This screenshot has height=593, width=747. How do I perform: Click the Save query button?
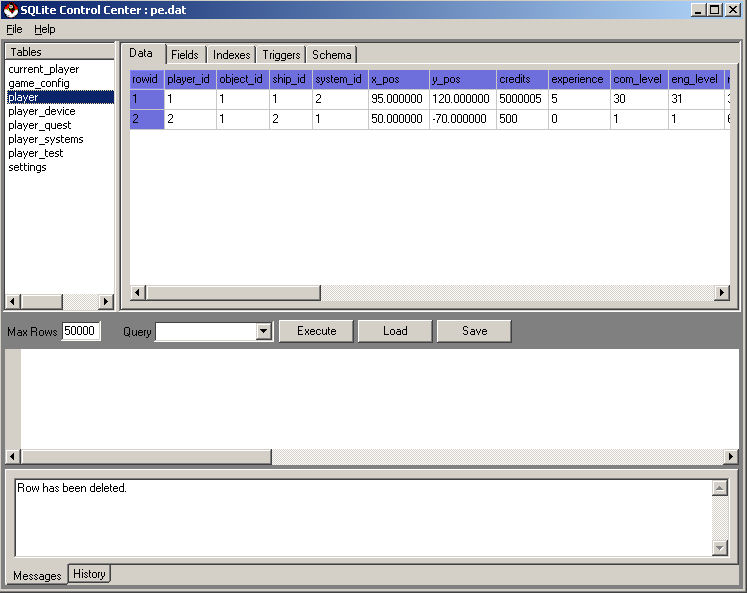point(474,331)
